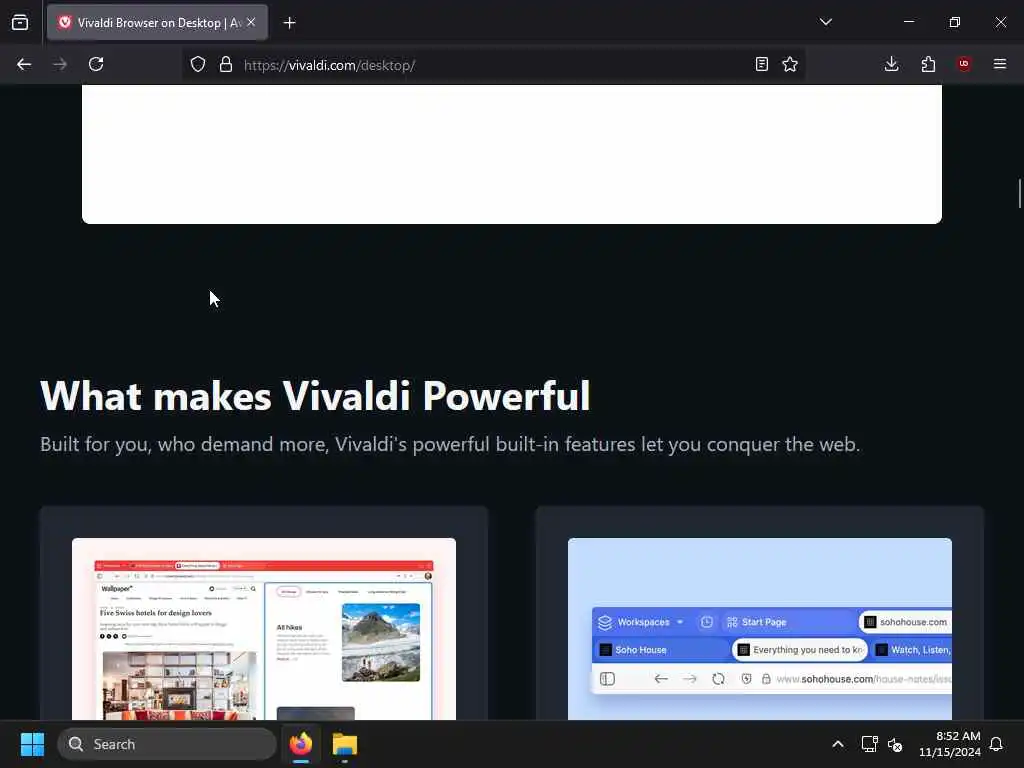Viewport: 1024px width, 768px height.
Task: Bookmark this page with the star
Action: (790, 64)
